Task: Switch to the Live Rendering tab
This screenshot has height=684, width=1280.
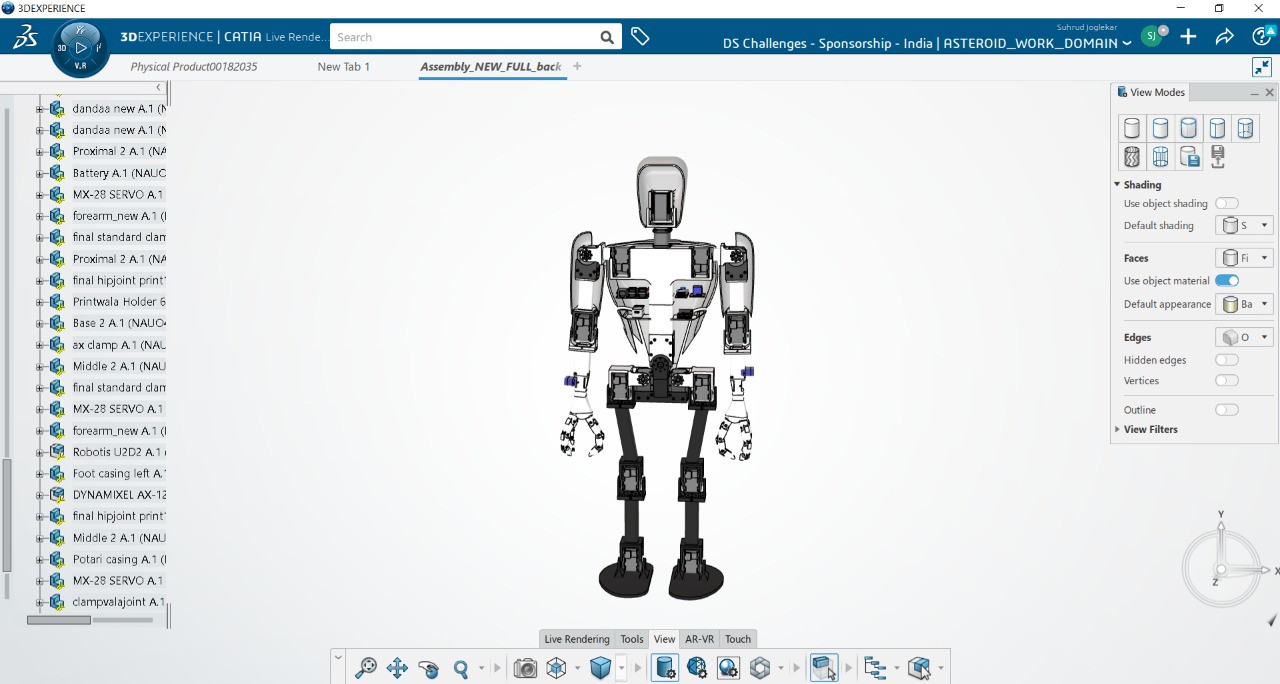Action: coord(576,639)
